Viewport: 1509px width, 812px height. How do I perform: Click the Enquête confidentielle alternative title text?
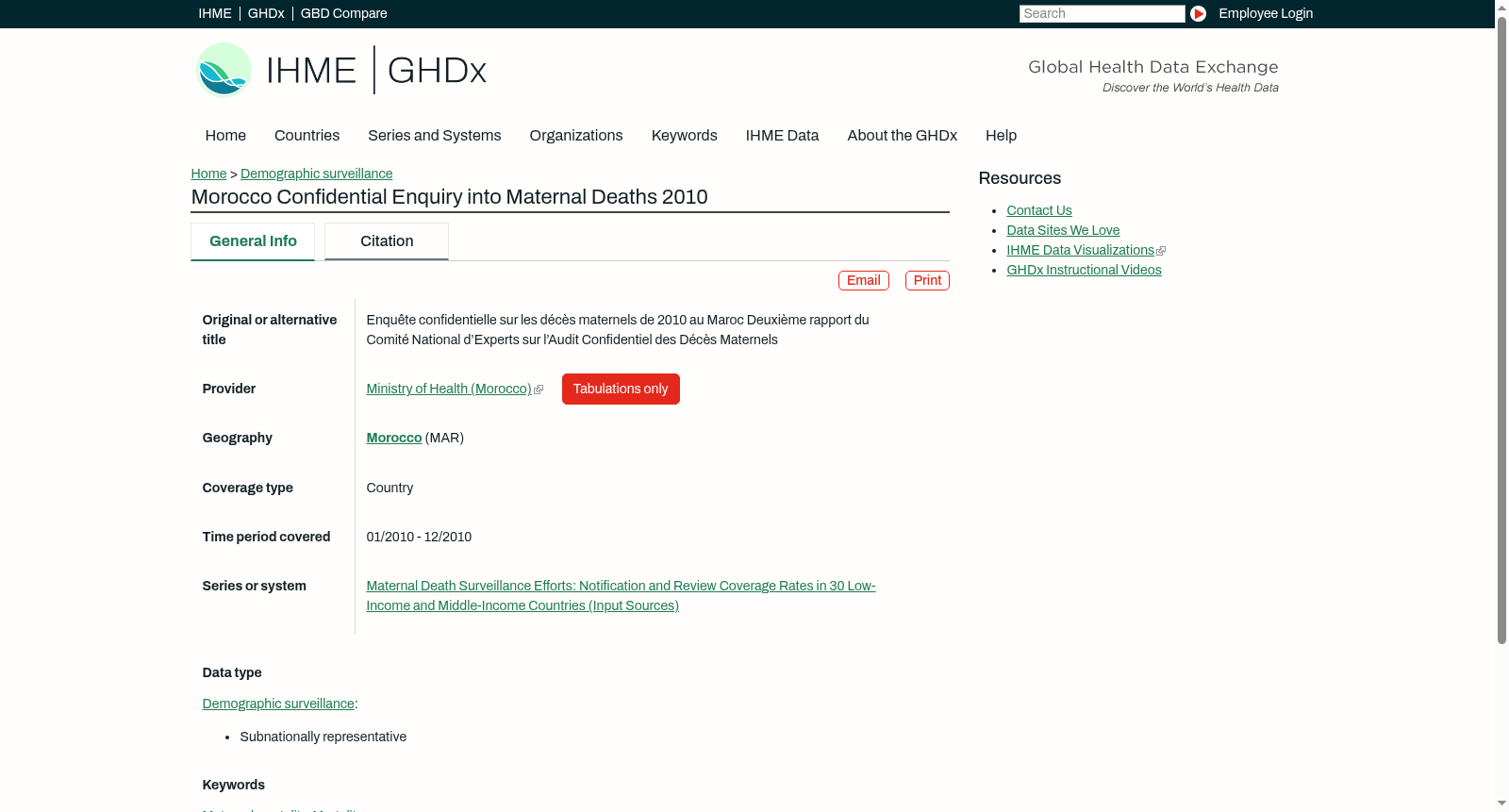(618, 330)
